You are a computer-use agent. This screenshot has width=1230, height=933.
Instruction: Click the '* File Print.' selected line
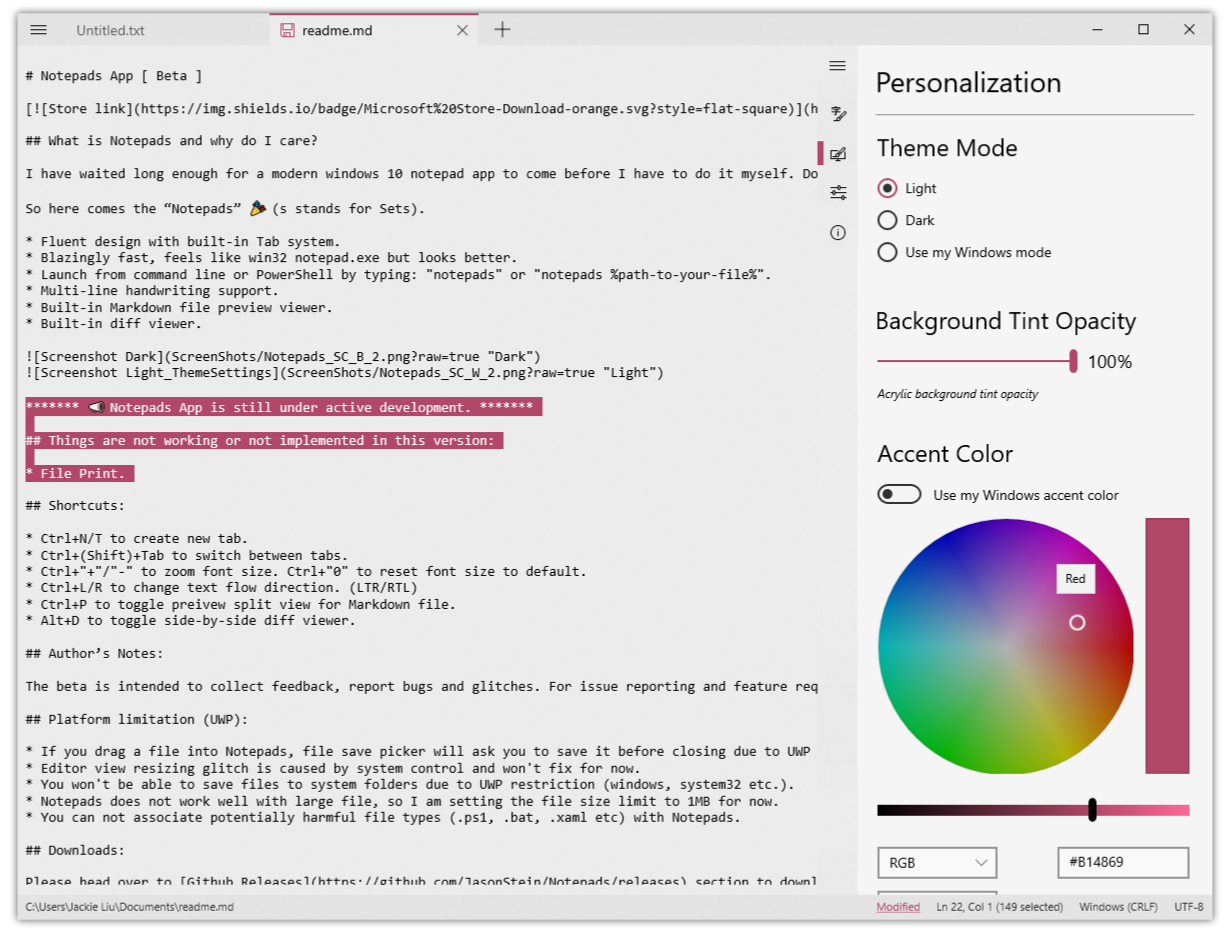point(80,473)
